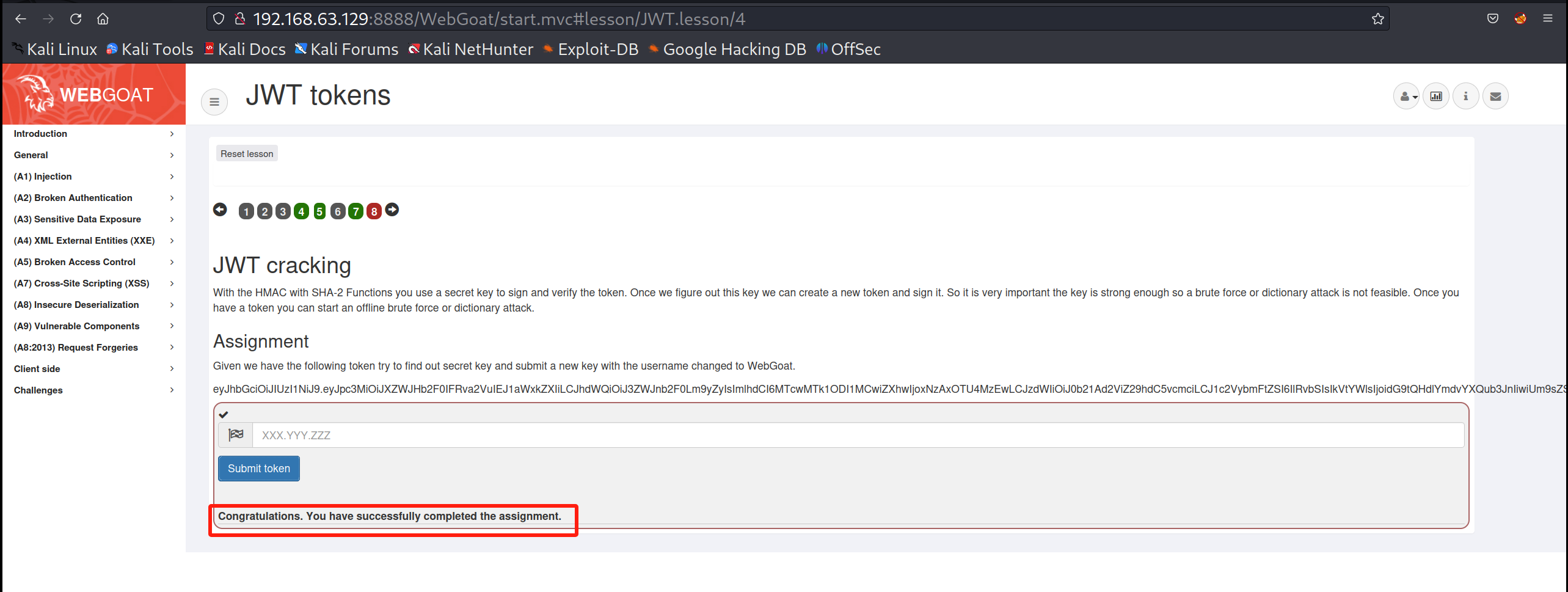Open the browser home page
This screenshot has height=592, width=1568.
click(x=103, y=19)
